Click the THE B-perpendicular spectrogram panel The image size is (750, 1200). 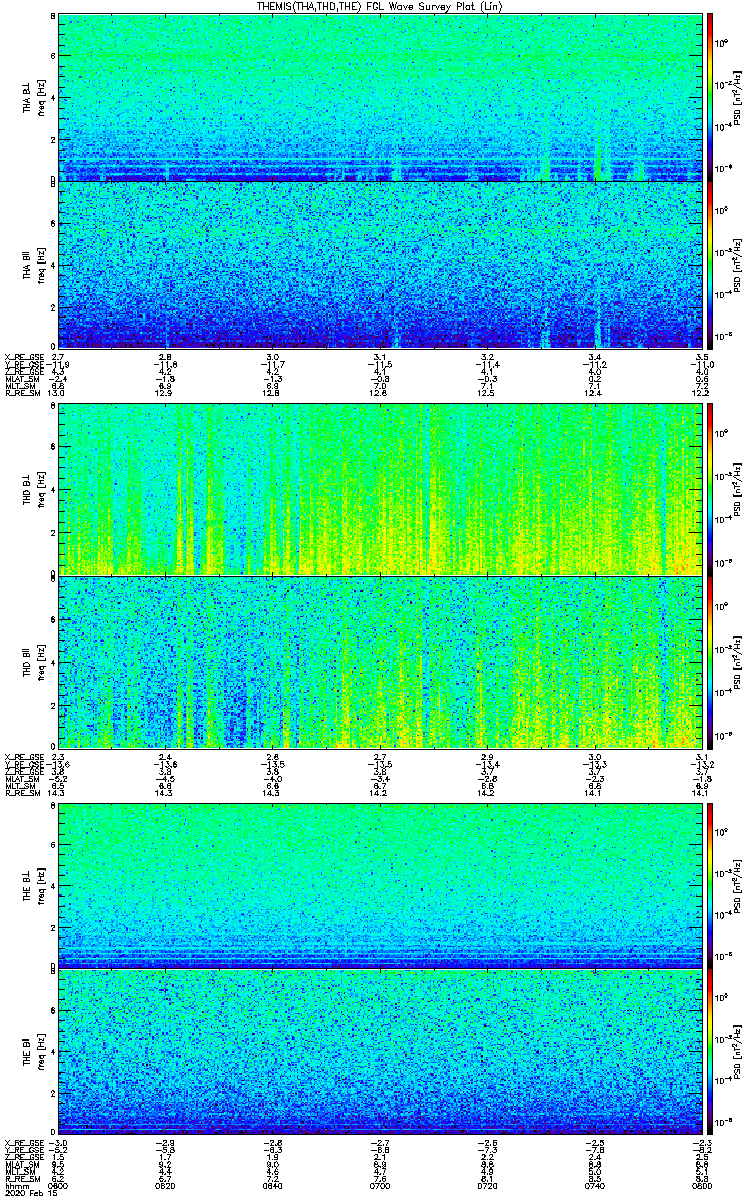click(x=379, y=886)
